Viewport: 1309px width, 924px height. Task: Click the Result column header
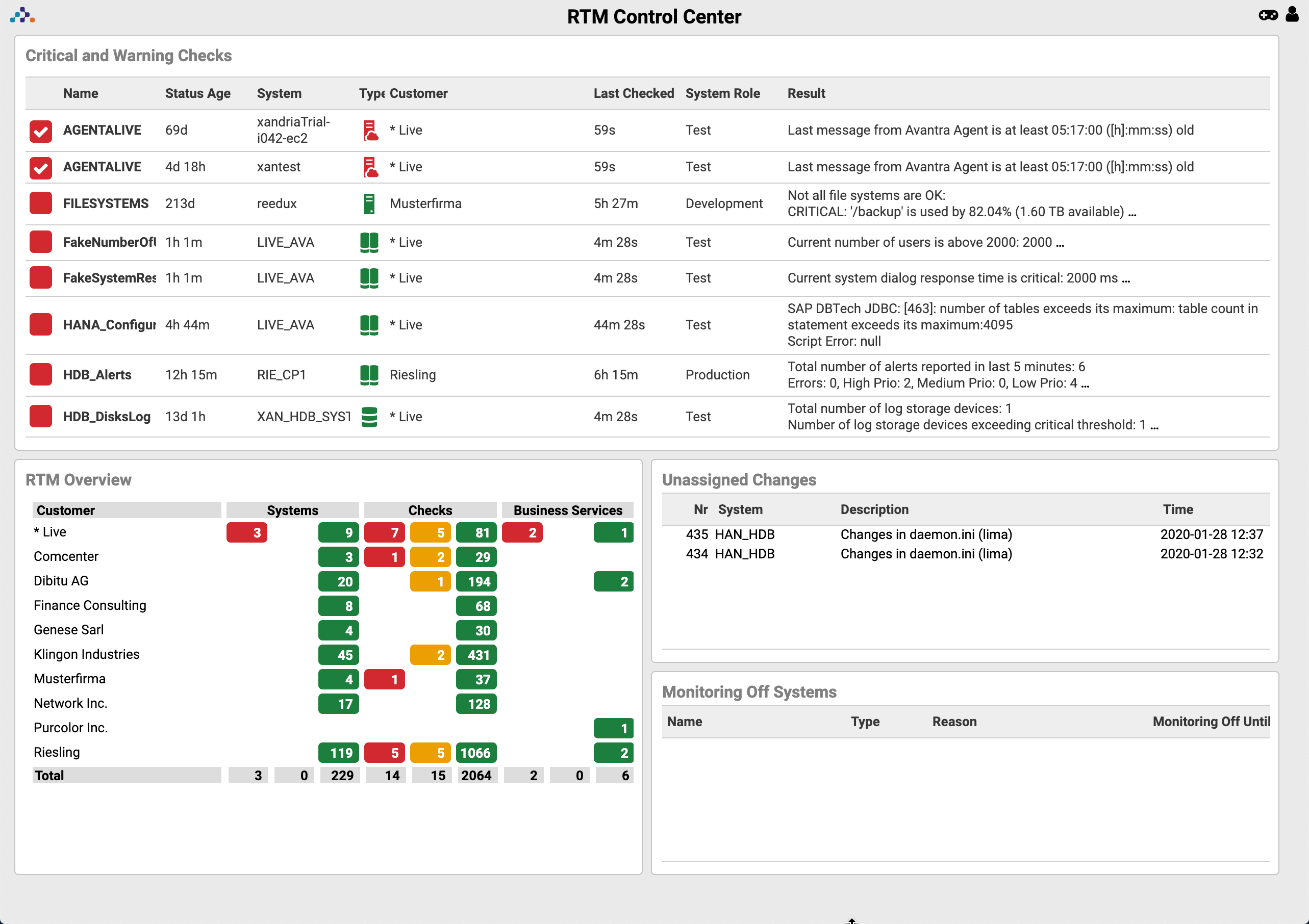pyautogui.click(x=806, y=93)
